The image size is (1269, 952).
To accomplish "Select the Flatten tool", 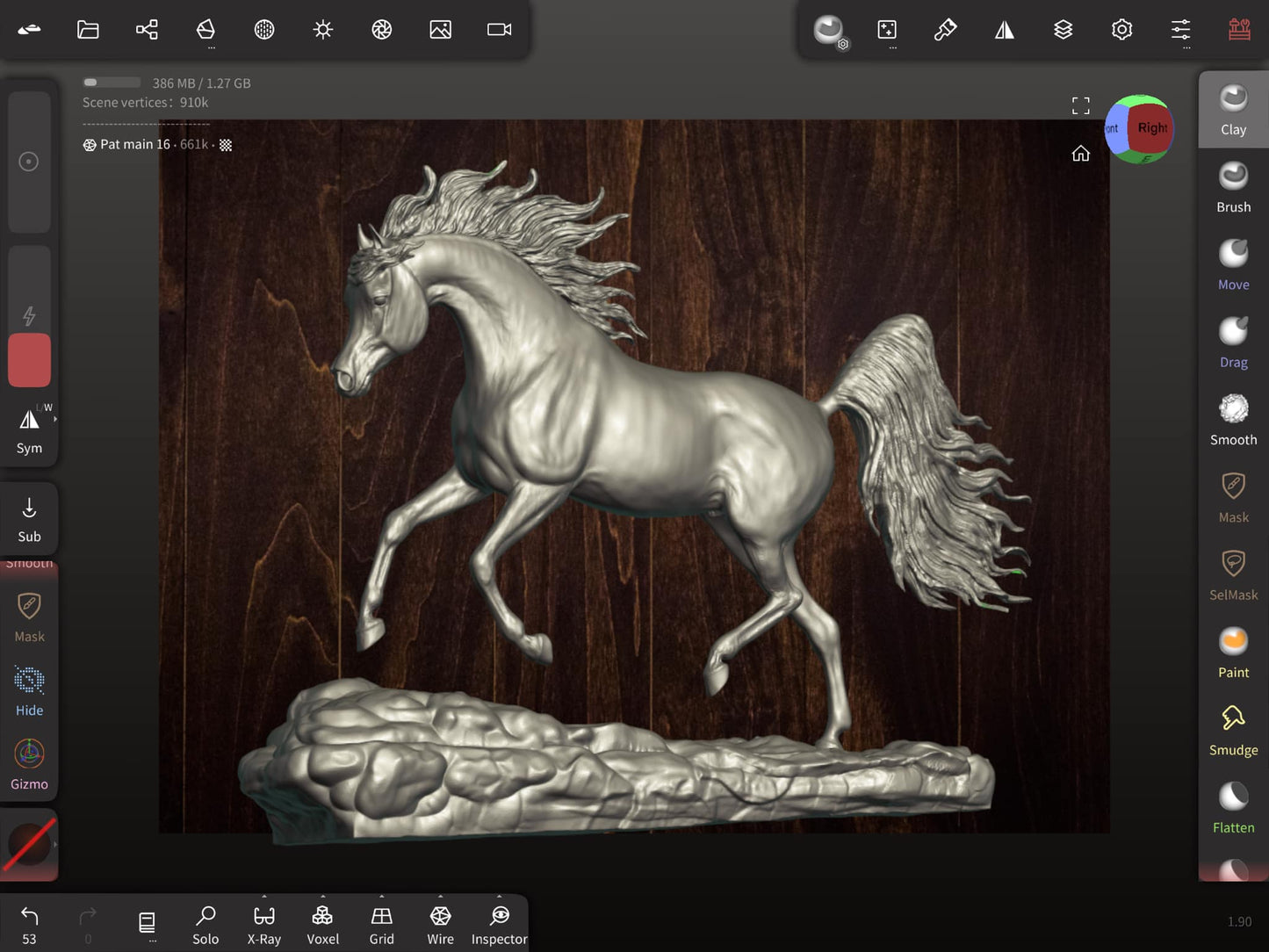I will [1233, 804].
